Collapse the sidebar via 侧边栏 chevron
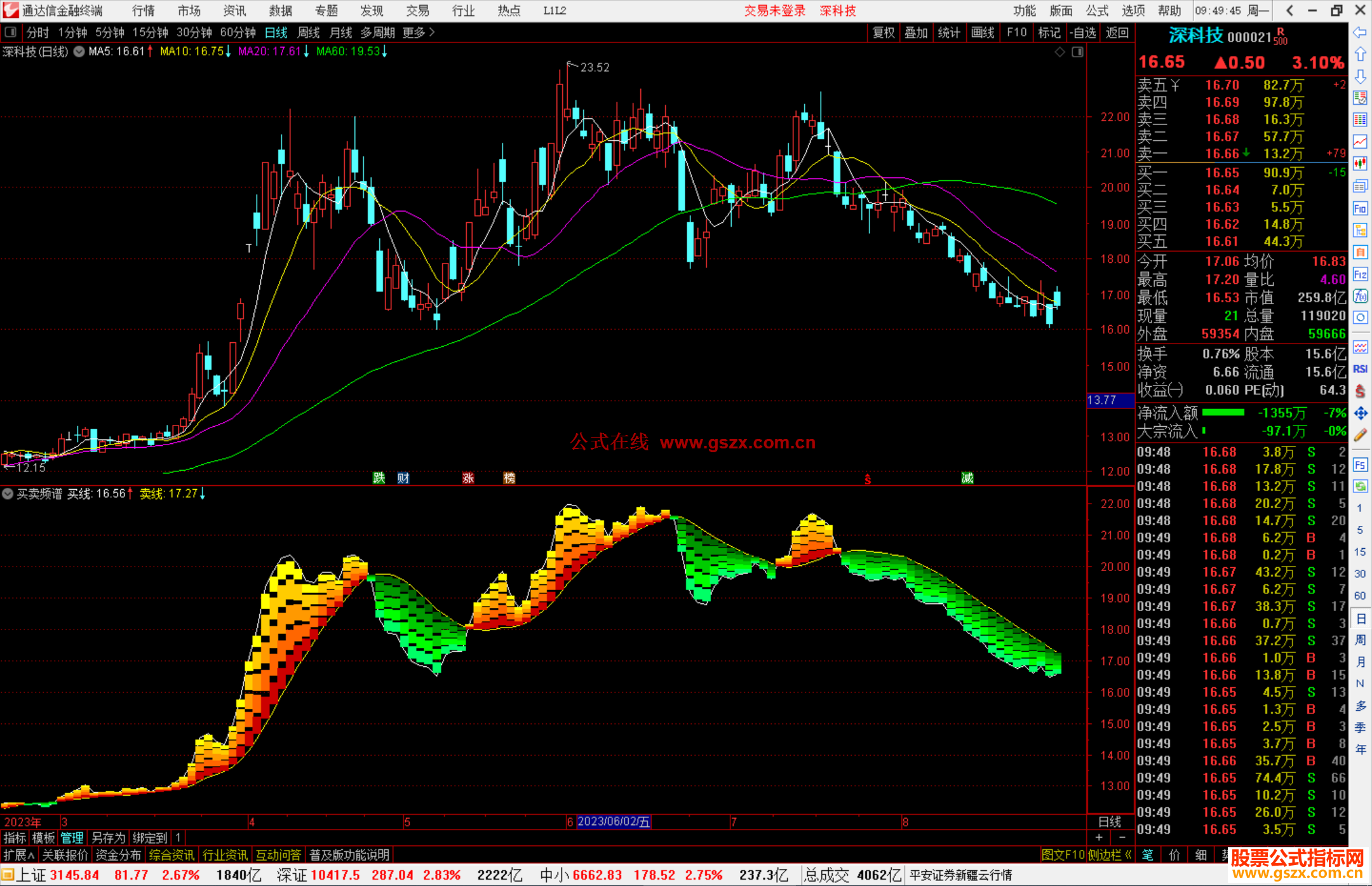Screen dimensions: 1372x886 coord(1129,855)
